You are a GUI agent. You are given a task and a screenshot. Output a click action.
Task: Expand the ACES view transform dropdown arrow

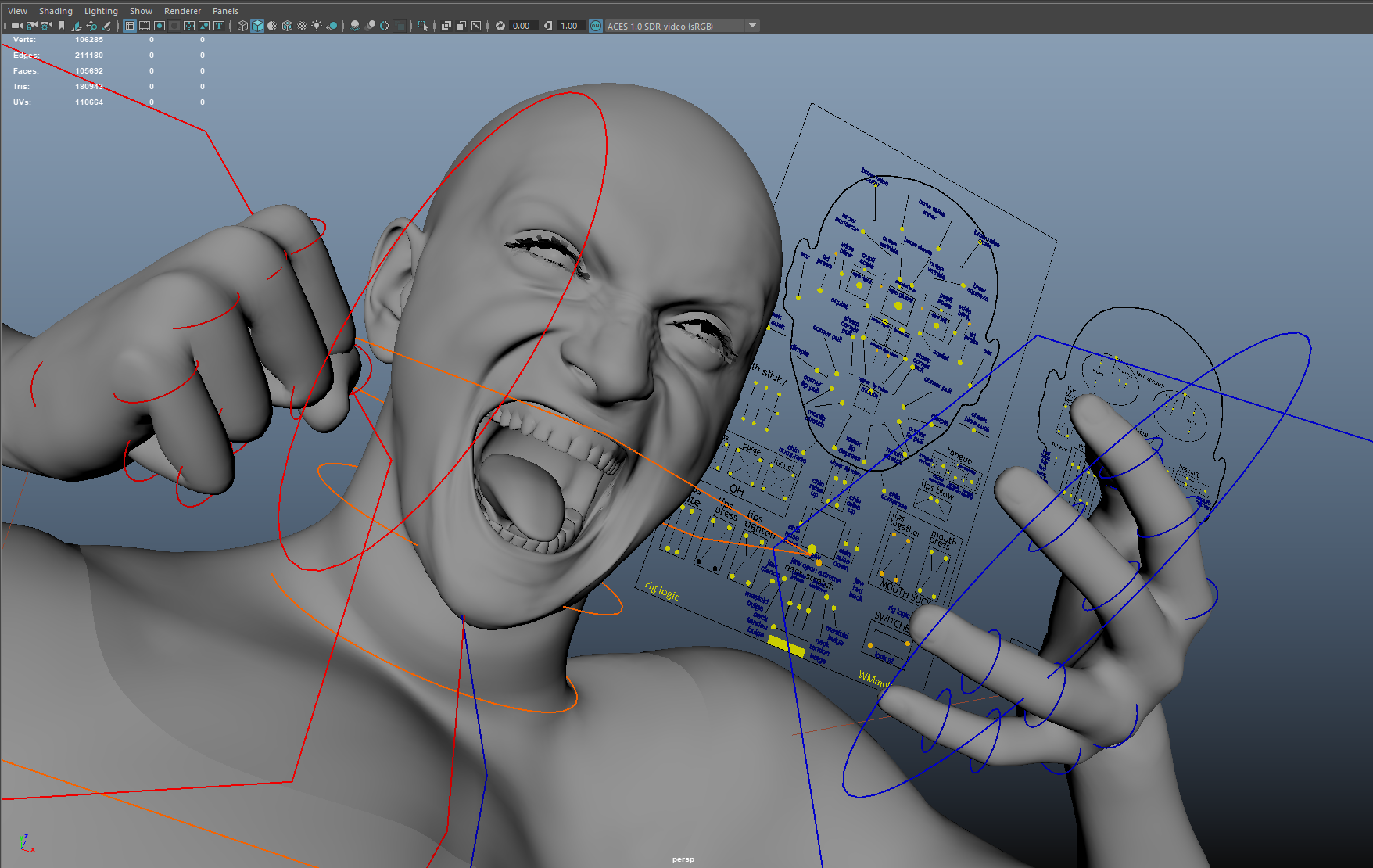(x=752, y=26)
